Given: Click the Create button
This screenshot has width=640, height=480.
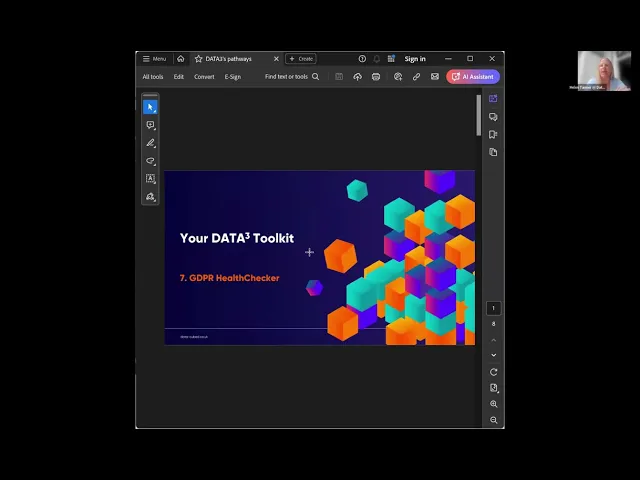Looking at the screenshot, I should [x=301, y=59].
